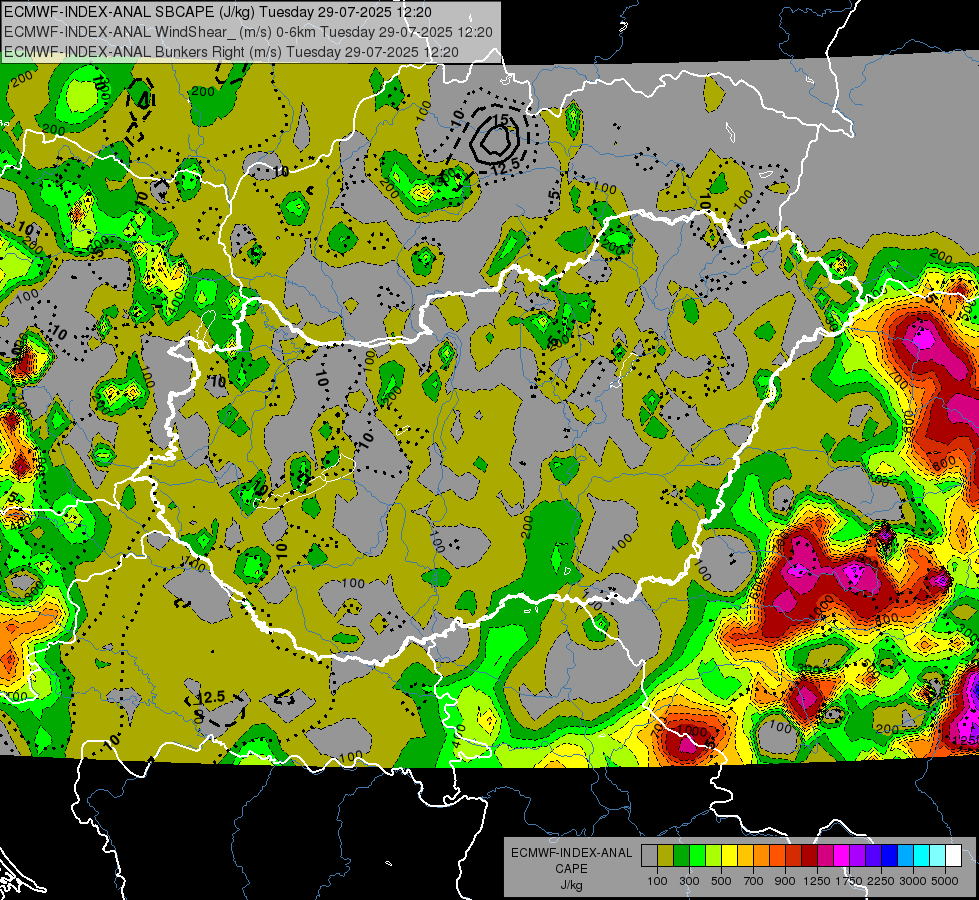Select the bright green legend swatch
979x900 pixels.
[x=697, y=856]
